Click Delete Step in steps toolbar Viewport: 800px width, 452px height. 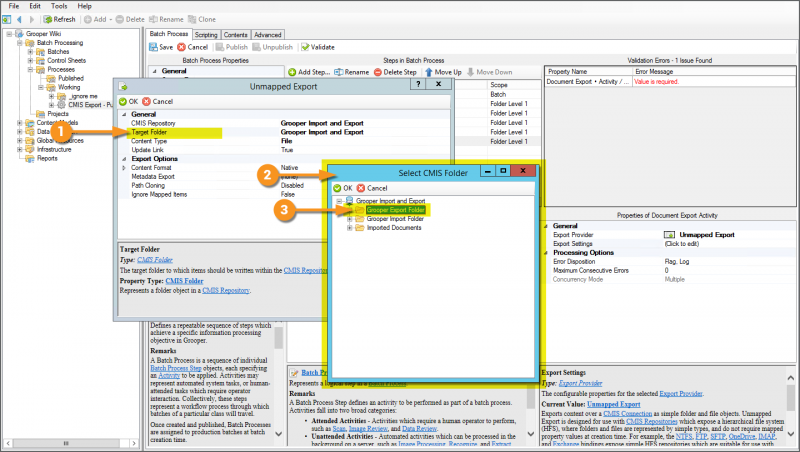click(395, 72)
